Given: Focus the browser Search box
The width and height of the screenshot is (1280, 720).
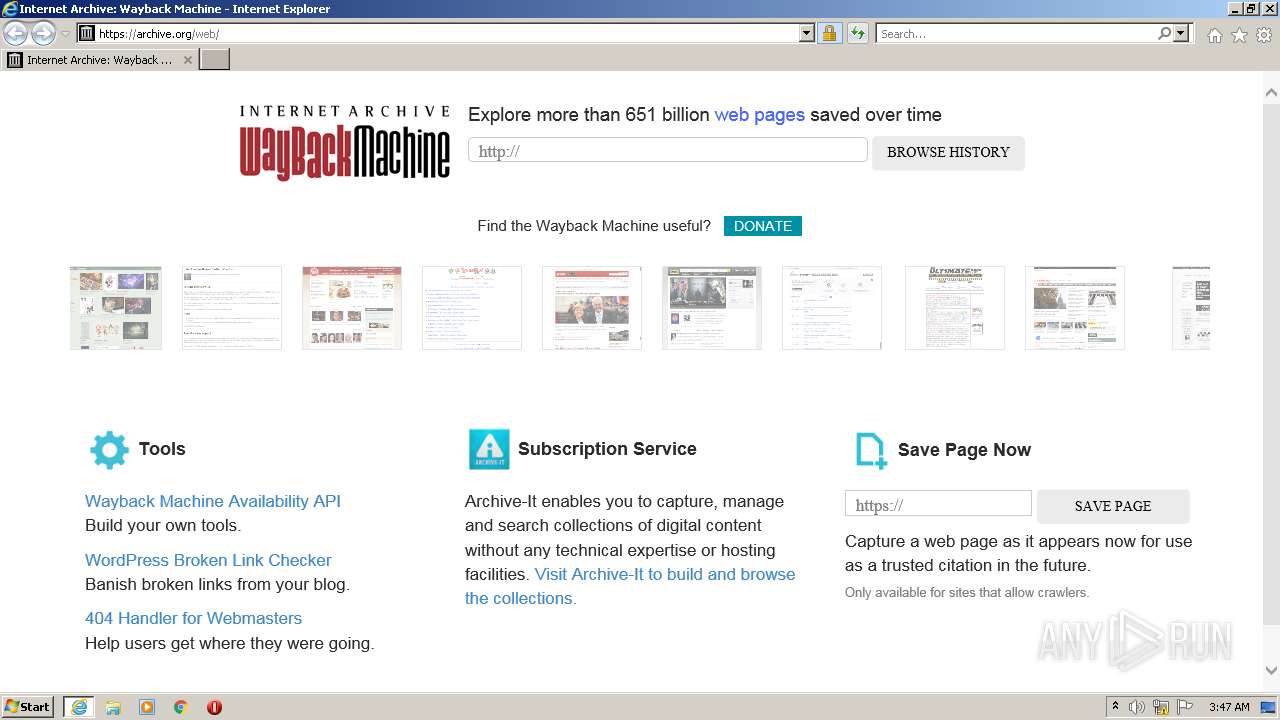Looking at the screenshot, I should [x=1016, y=34].
